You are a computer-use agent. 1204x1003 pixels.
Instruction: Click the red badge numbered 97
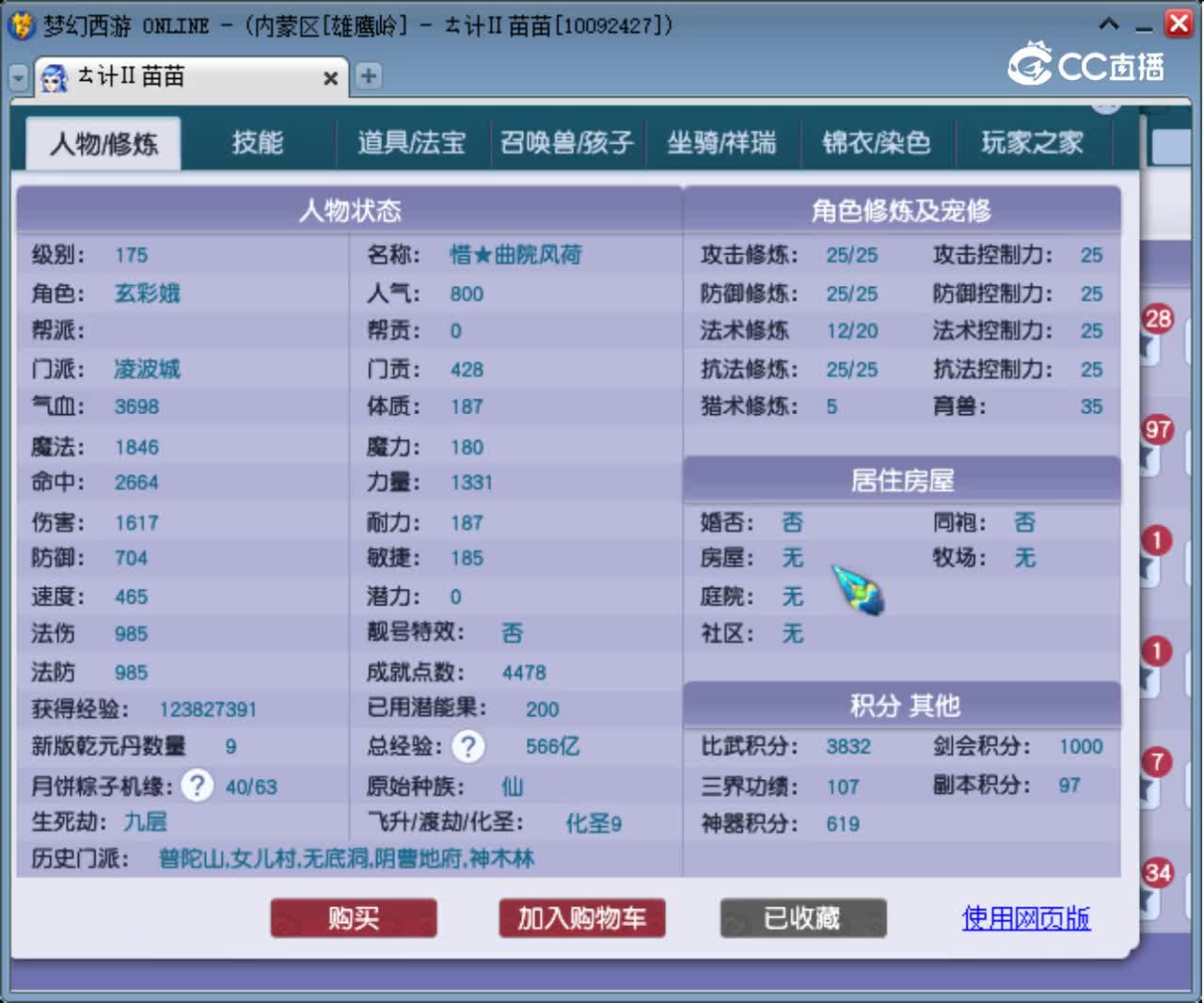tap(1158, 430)
